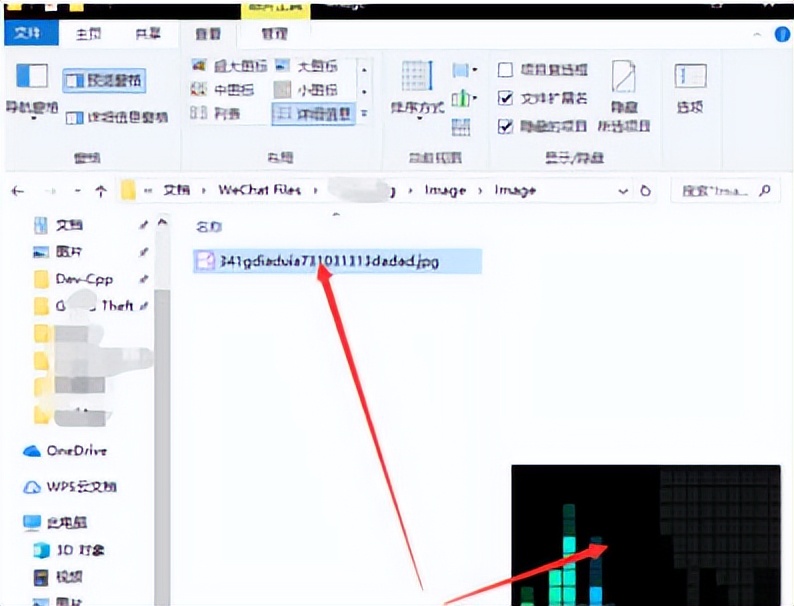
Task: Click the first Image breadcrumb segment
Action: [x=445, y=190]
